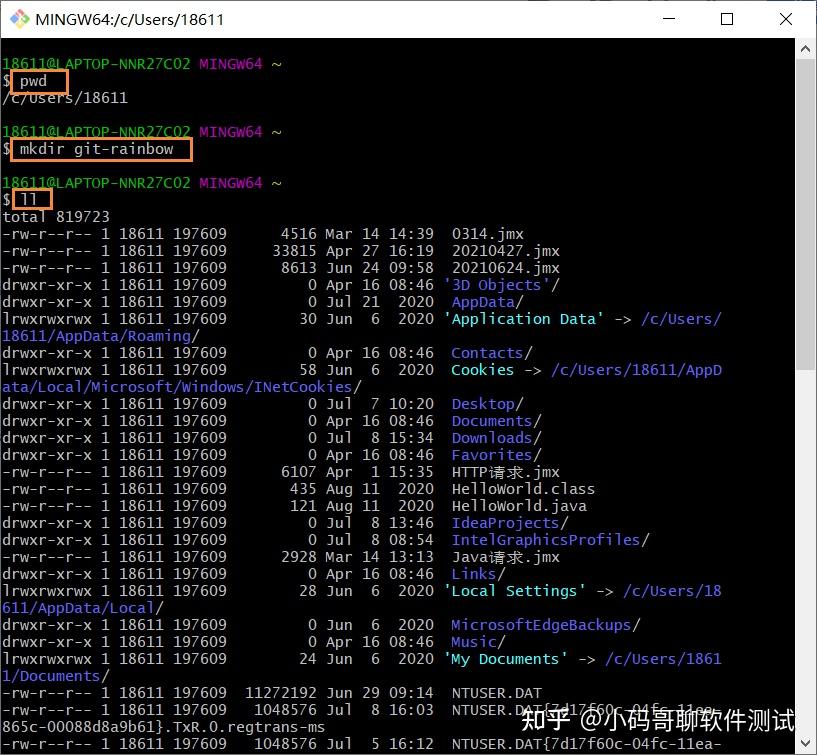Click 'total 819723' line

point(56,217)
